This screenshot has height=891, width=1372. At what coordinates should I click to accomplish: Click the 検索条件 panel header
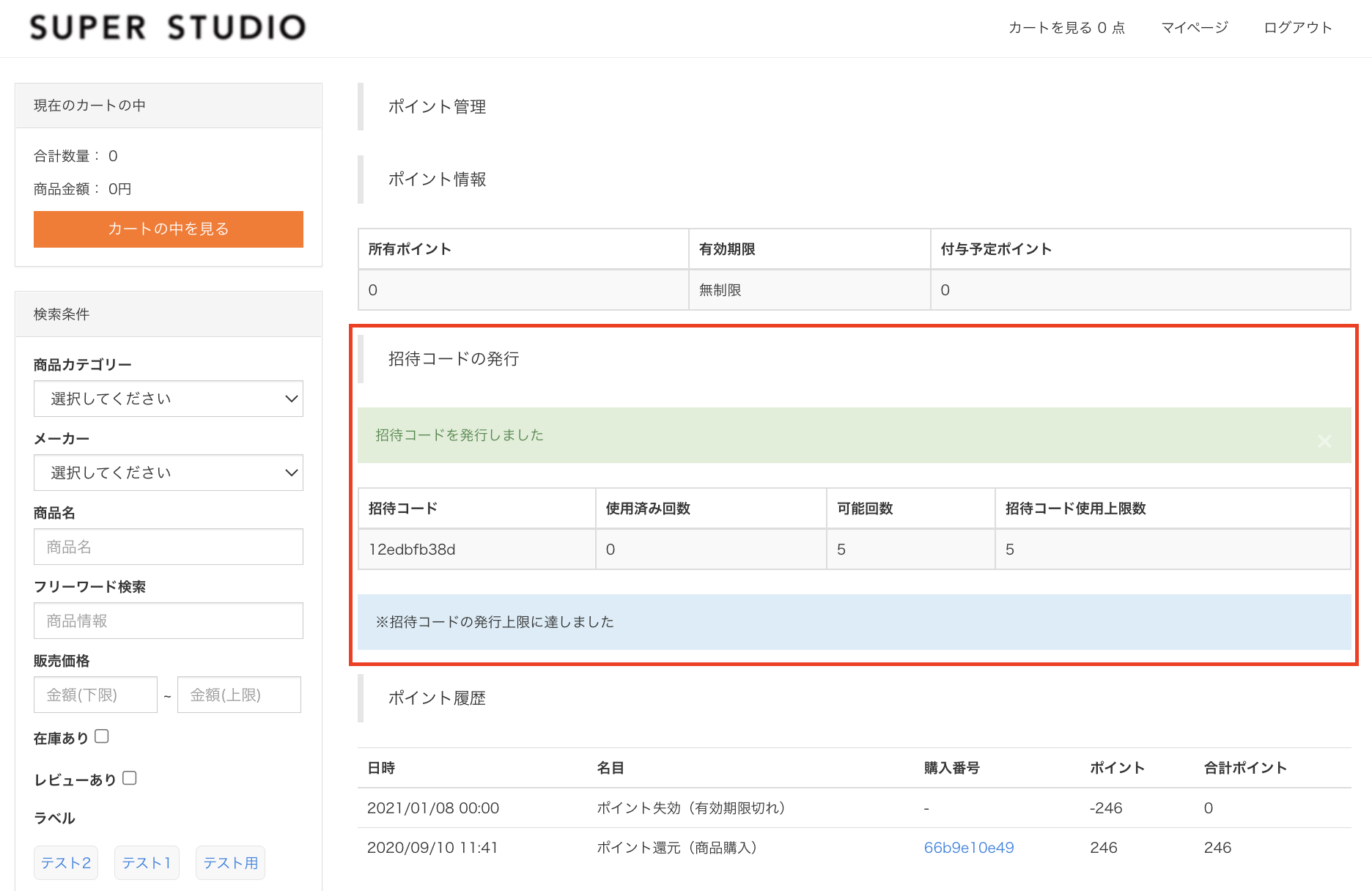(169, 314)
